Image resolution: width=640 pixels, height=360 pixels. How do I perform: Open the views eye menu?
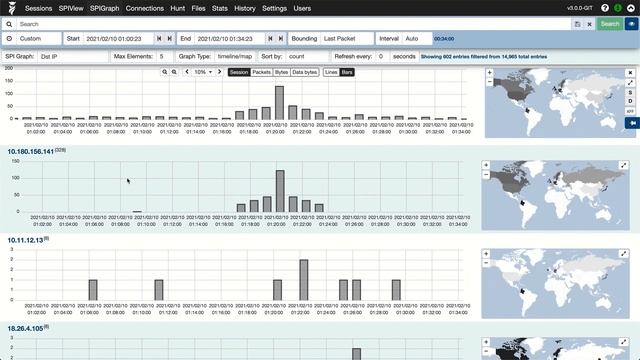631,24
